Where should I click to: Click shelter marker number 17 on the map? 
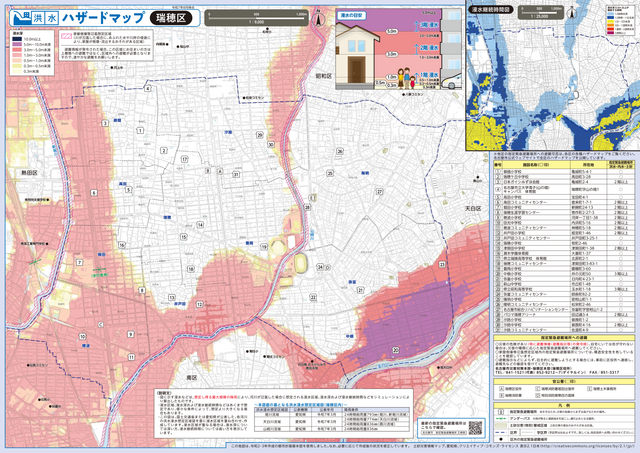coord(184,159)
